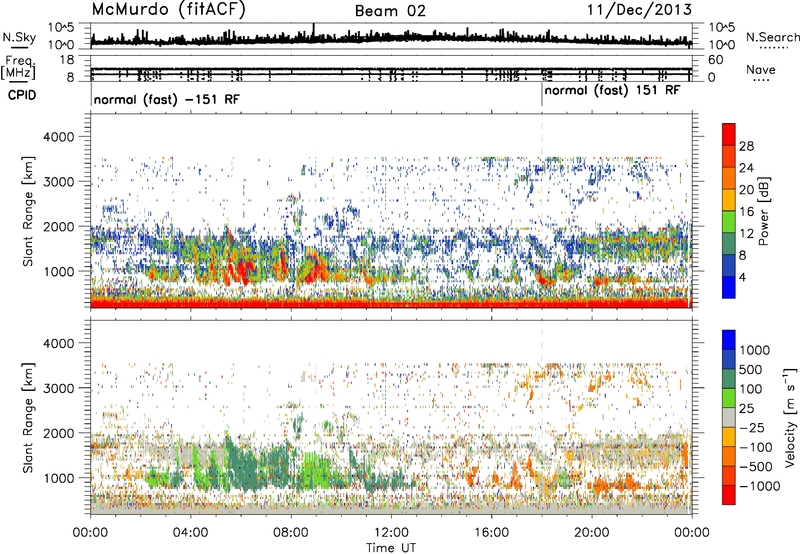Click the blue top segment of Velocity colorbar
Screen dimensions: 800x554
coord(729,340)
